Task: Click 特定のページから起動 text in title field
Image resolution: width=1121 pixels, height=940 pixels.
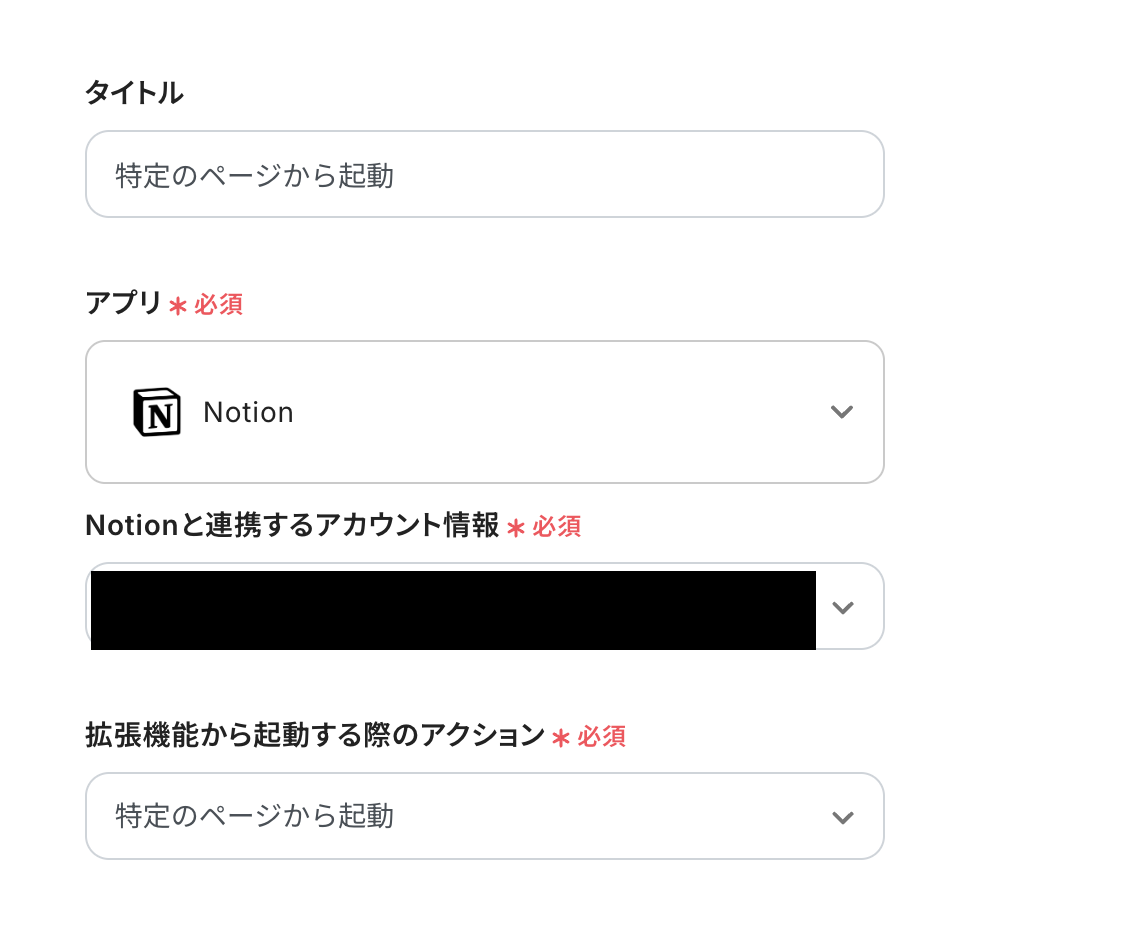Action: [x=254, y=176]
